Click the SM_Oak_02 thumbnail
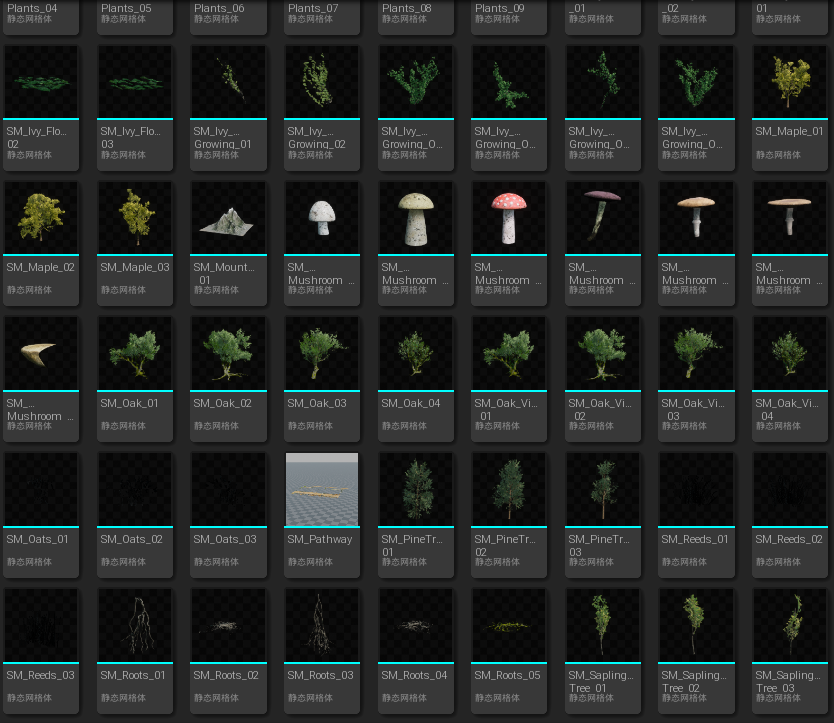 click(x=228, y=354)
